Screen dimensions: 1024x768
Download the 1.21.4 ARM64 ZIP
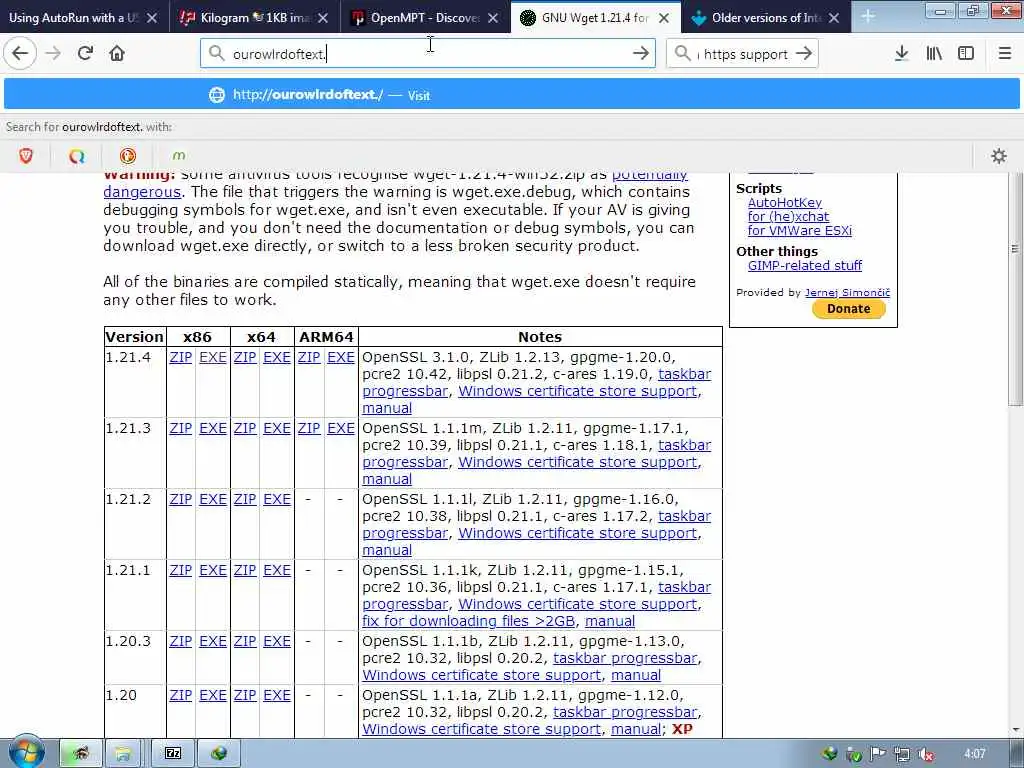309,357
